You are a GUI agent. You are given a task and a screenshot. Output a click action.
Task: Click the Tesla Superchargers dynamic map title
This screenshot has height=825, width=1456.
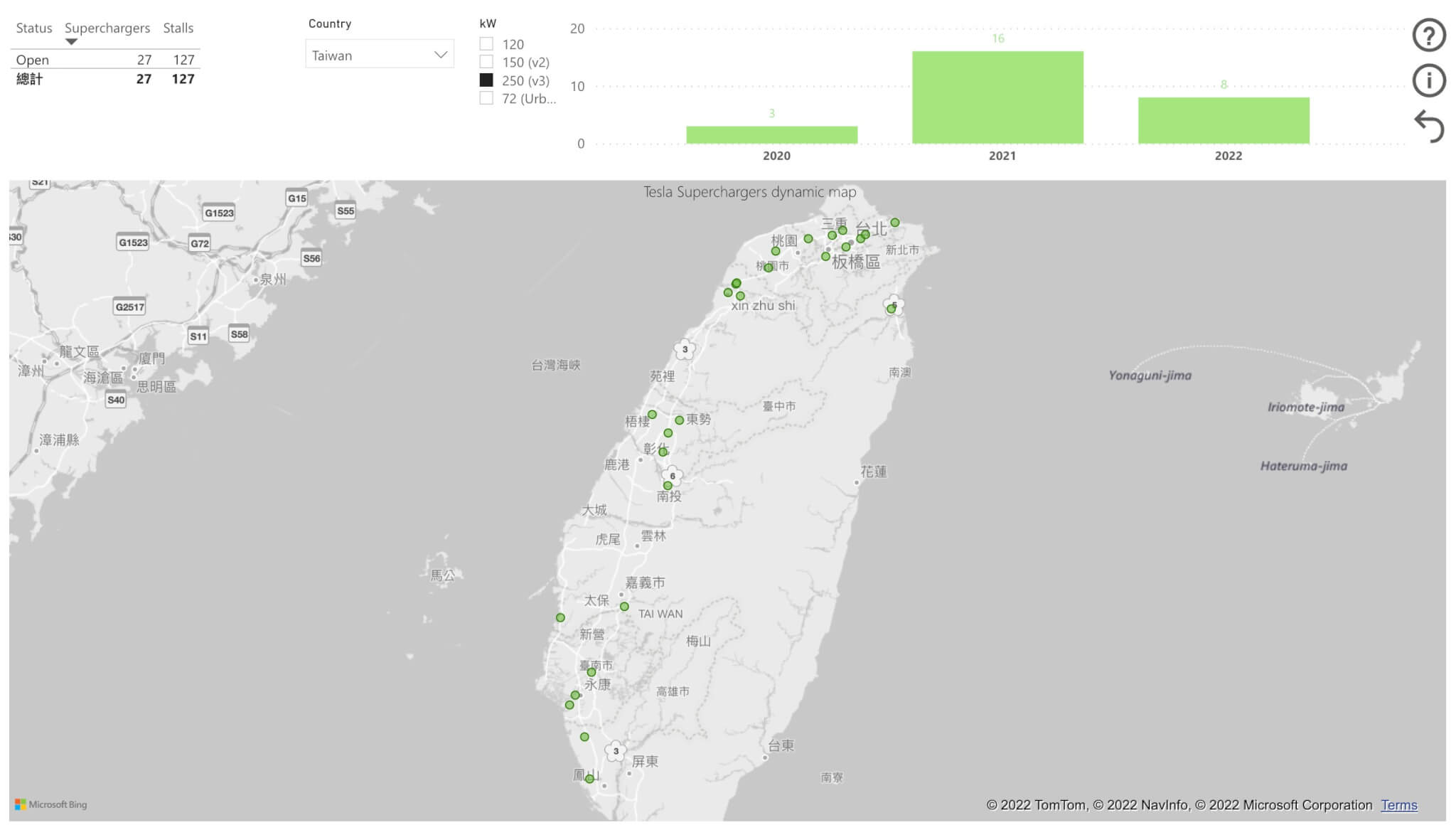pos(749,191)
